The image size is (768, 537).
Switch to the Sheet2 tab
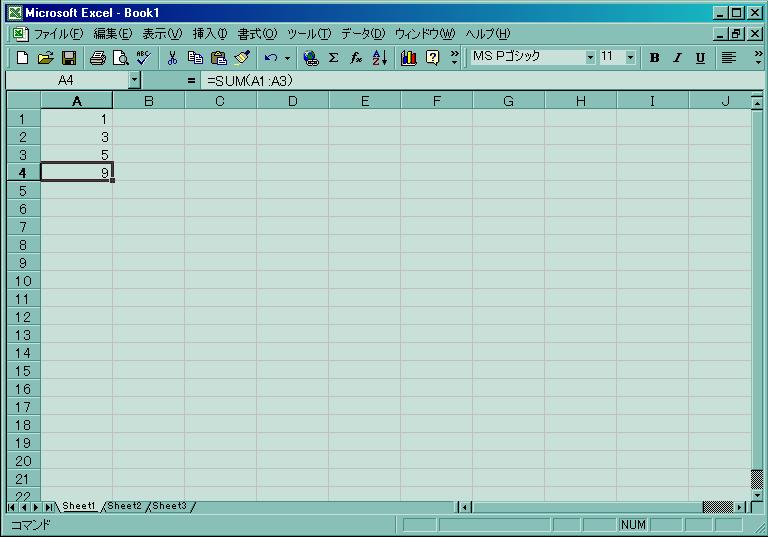pyautogui.click(x=124, y=506)
